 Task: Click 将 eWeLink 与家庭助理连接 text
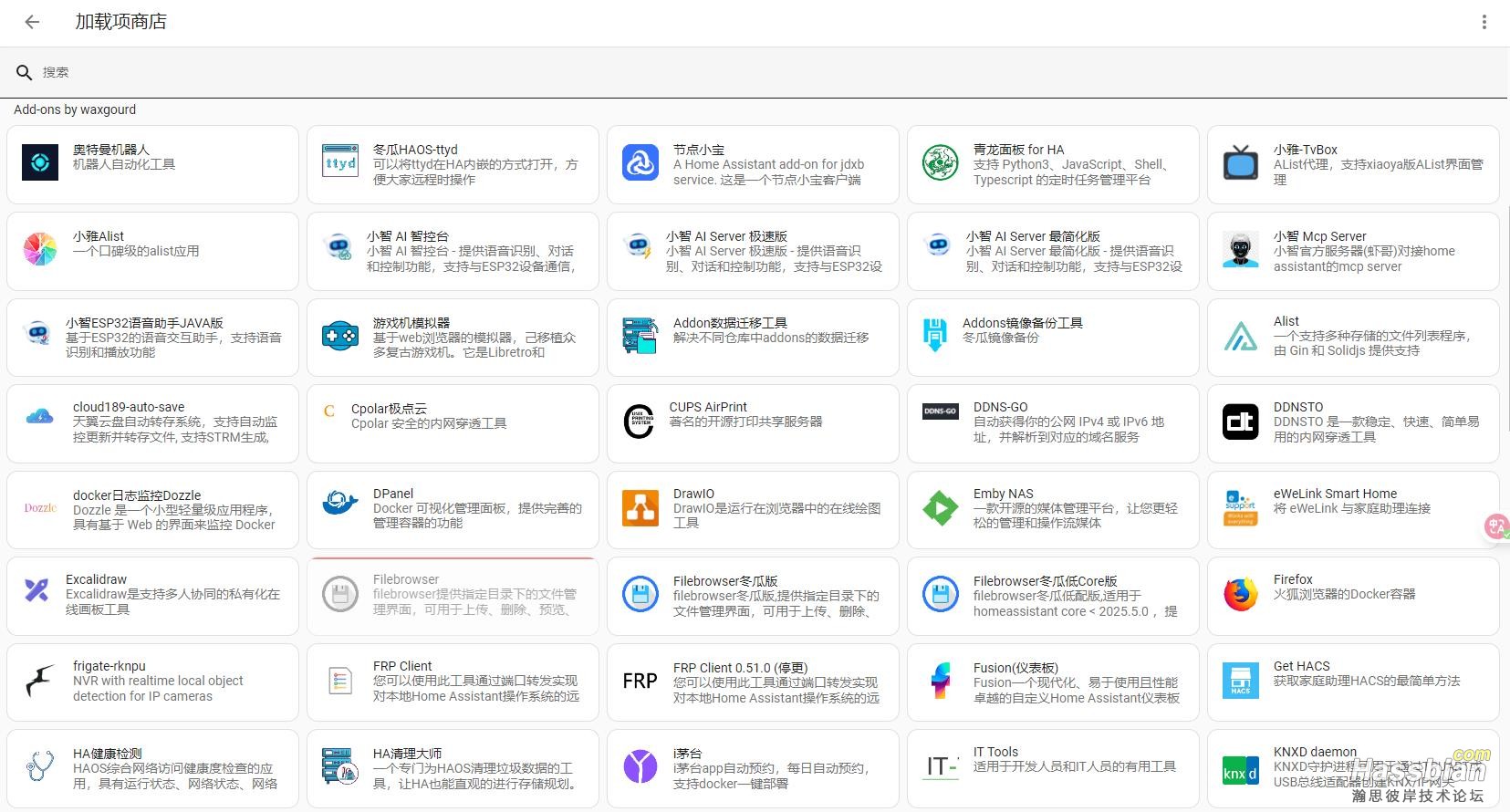pos(1352,509)
